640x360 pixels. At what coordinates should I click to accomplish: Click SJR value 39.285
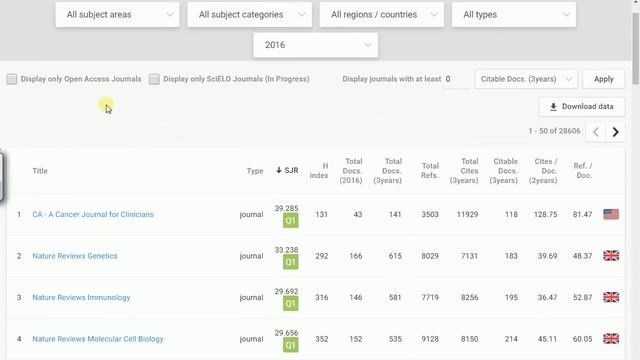click(287, 208)
